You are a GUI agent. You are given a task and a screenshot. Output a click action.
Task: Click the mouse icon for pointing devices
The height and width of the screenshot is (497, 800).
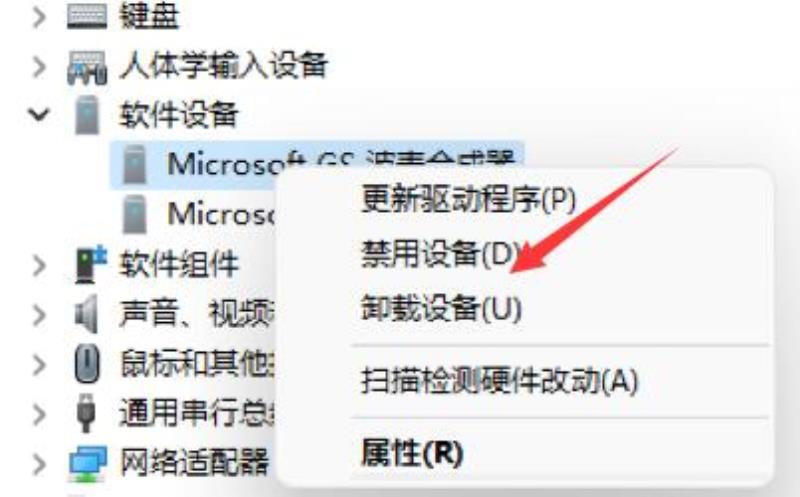(x=87, y=364)
